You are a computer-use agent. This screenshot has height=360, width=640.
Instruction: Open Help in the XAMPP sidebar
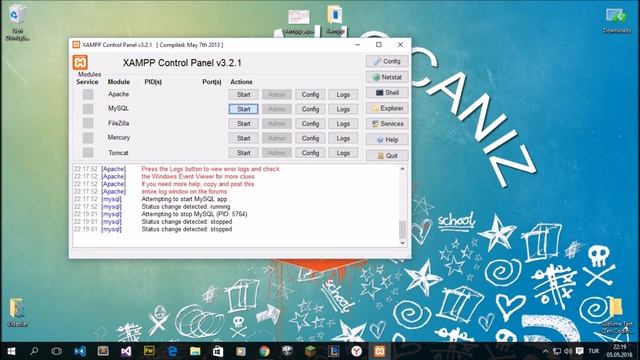click(387, 140)
